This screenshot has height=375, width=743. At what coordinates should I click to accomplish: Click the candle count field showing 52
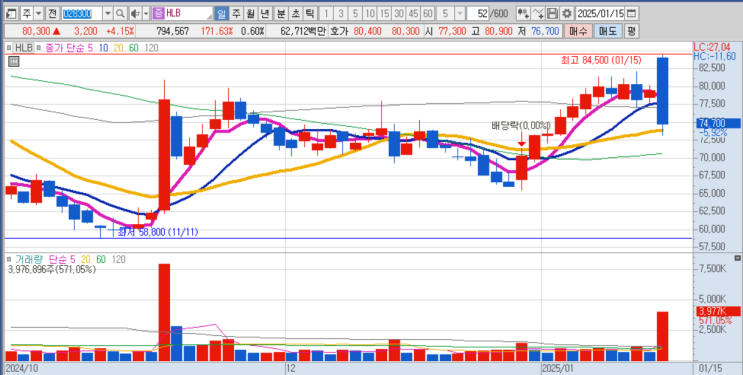[479, 13]
